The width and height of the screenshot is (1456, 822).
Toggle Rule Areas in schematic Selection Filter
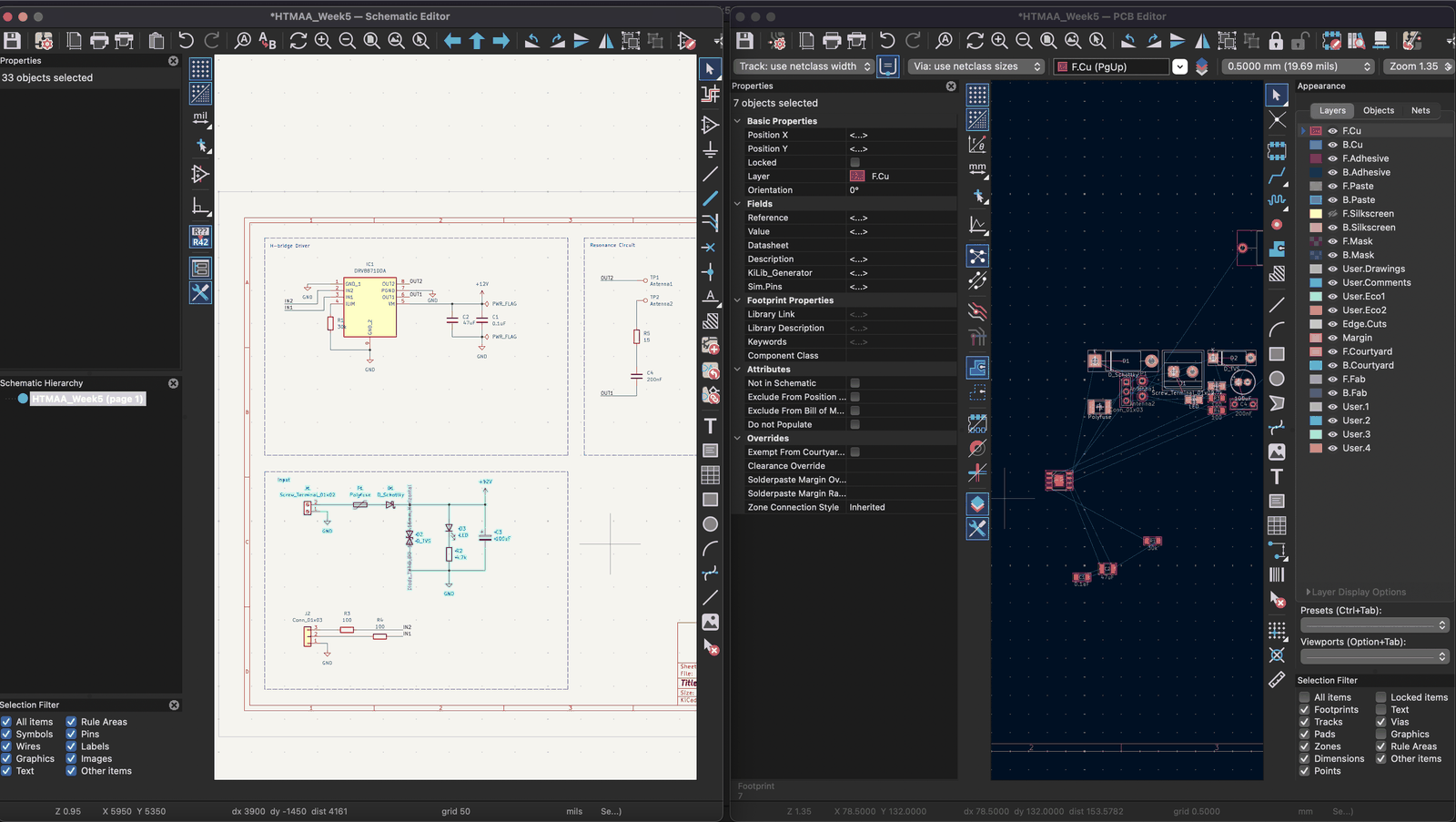(71, 722)
